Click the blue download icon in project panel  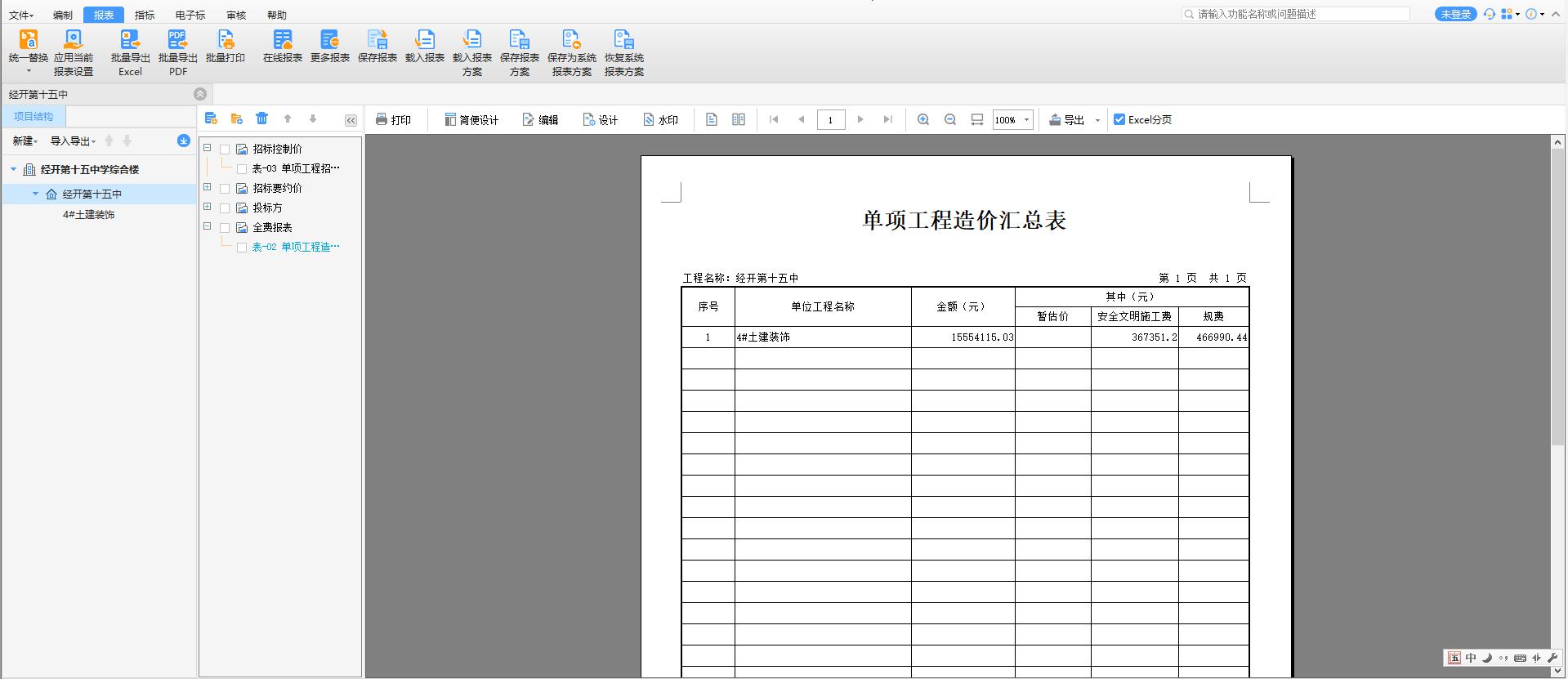point(184,141)
